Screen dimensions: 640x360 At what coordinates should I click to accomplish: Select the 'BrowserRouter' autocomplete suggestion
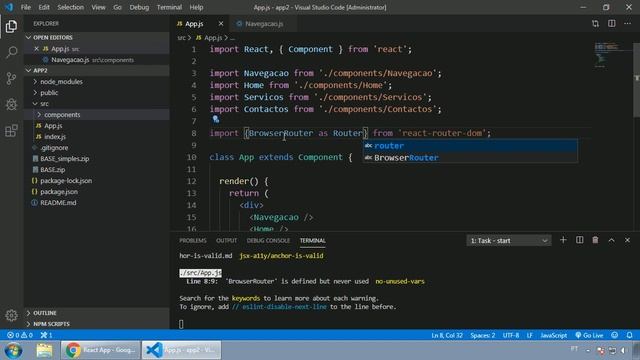(x=470, y=158)
